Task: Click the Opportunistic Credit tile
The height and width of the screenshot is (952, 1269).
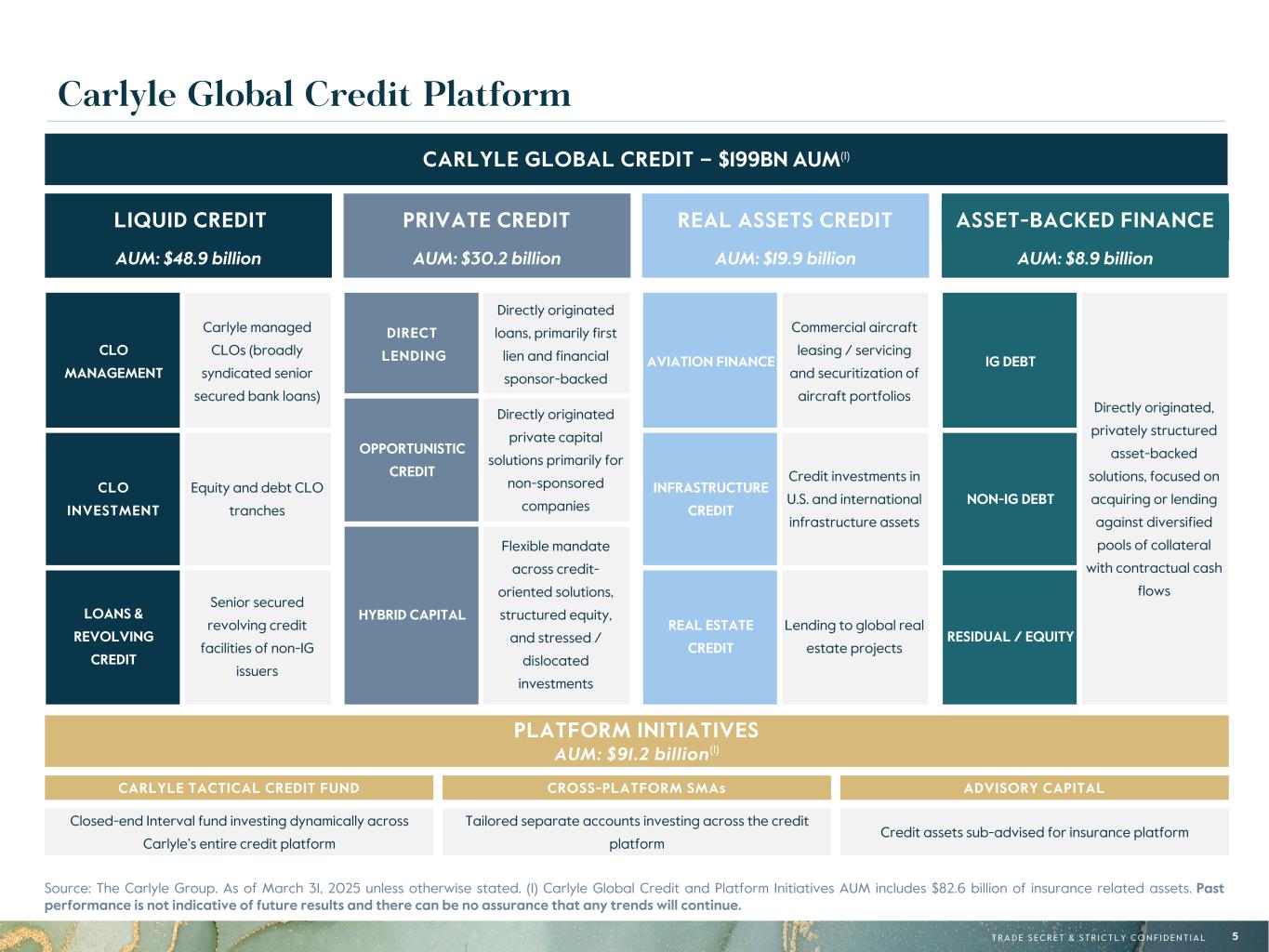Action: point(411,460)
